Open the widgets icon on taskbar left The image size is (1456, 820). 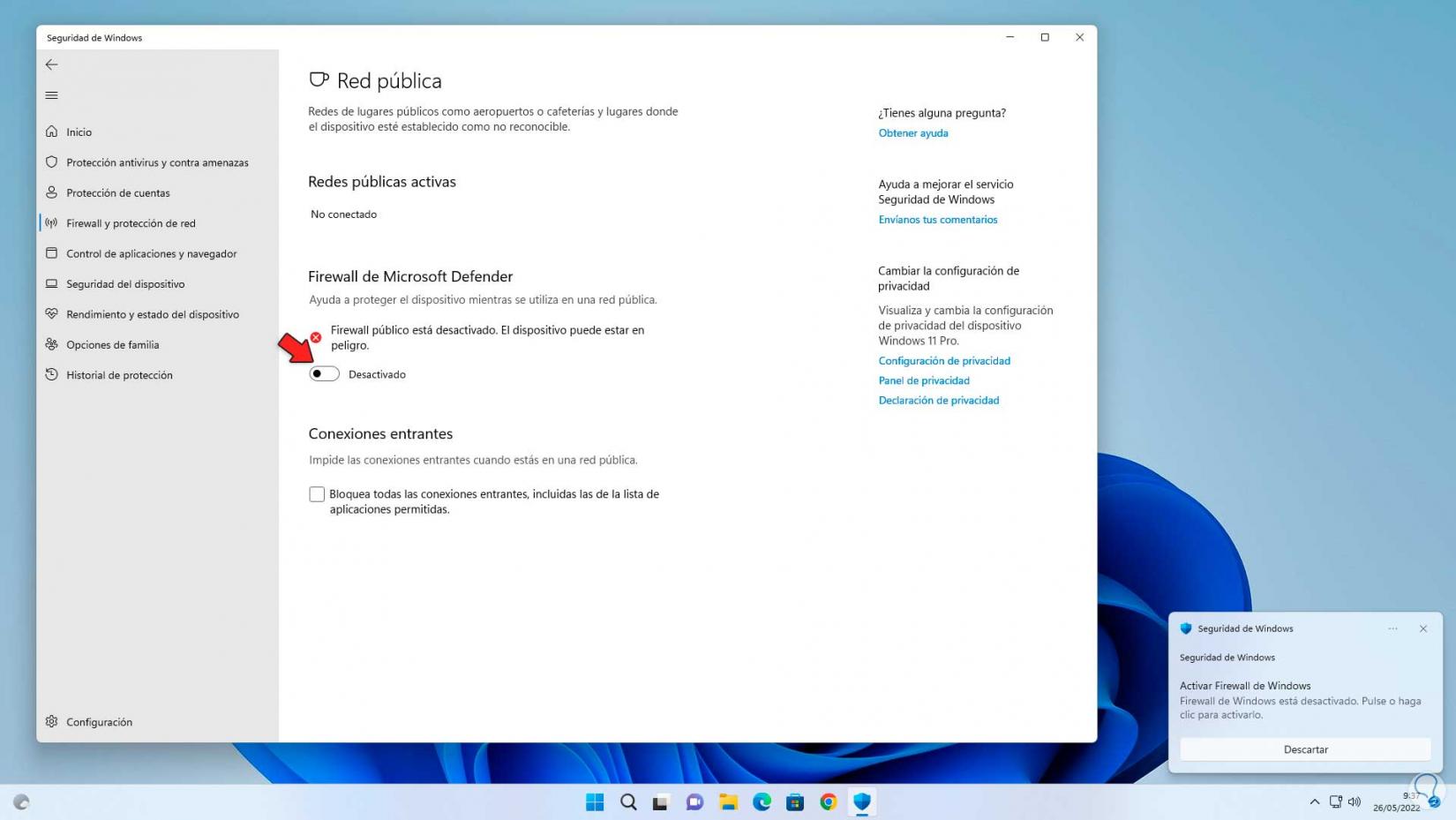[x=22, y=802]
